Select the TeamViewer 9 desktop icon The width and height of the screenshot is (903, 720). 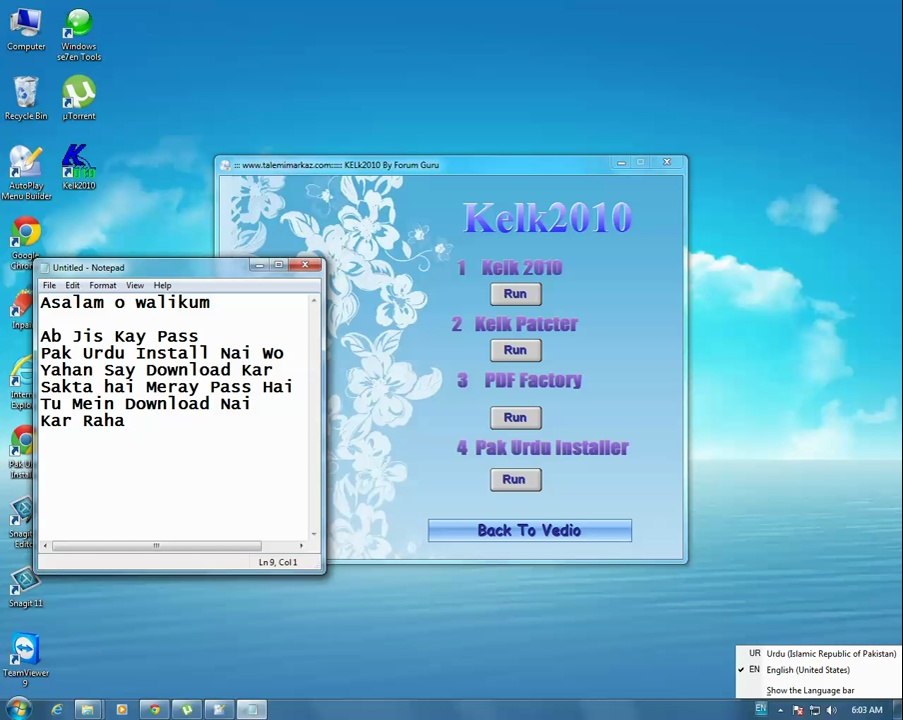[25, 660]
